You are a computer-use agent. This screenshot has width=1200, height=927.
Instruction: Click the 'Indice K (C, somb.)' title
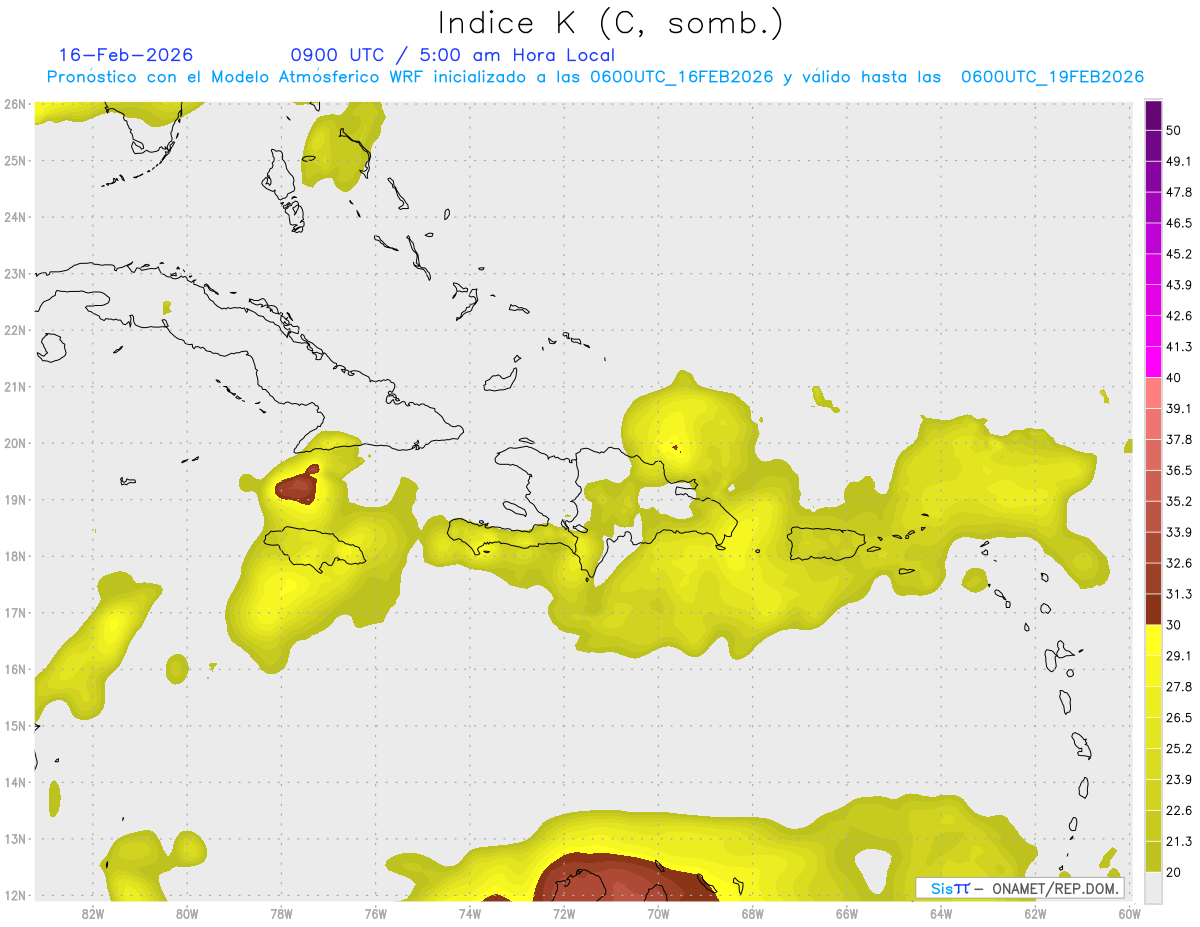pos(610,22)
